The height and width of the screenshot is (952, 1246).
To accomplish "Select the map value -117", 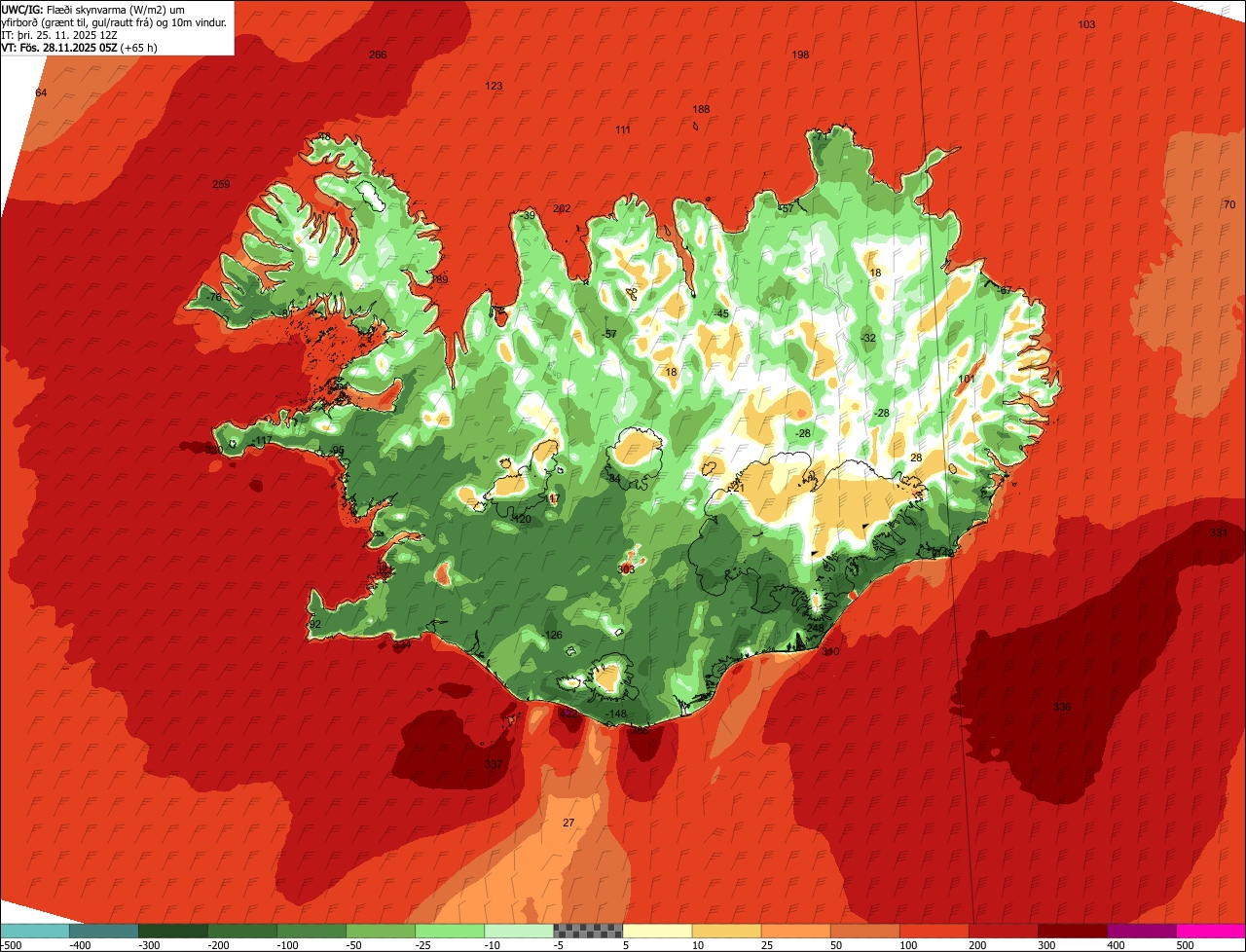I will (x=261, y=441).
